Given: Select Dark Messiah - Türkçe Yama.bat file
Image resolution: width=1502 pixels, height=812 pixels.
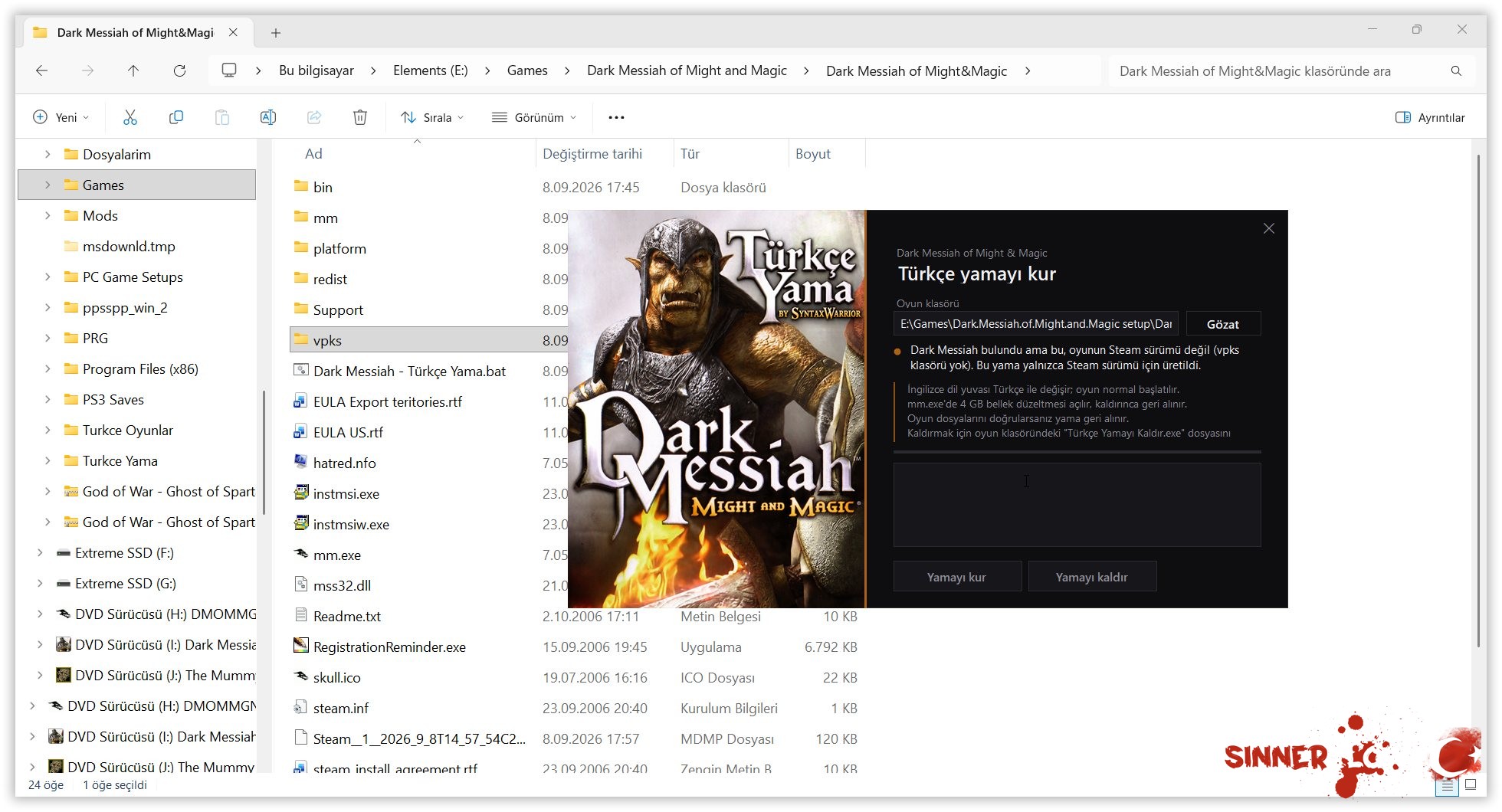Looking at the screenshot, I should [409, 371].
